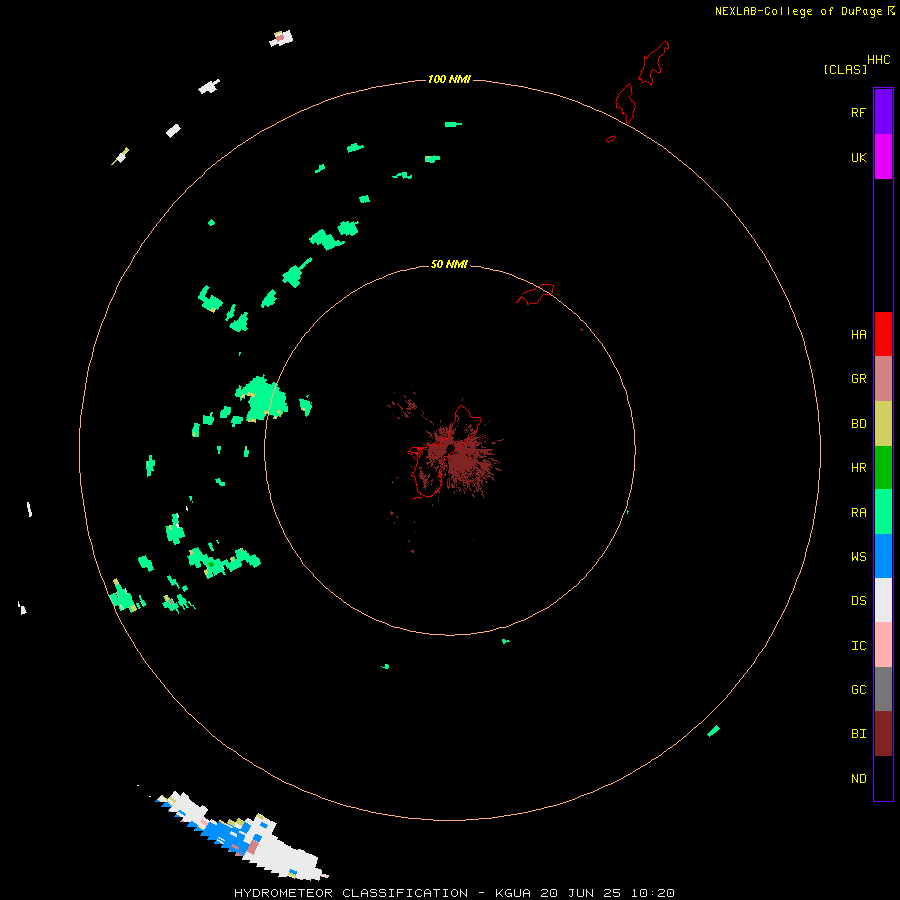Click the BD yellow legend swatch
Screen dimensions: 900x900
pyautogui.click(x=883, y=424)
